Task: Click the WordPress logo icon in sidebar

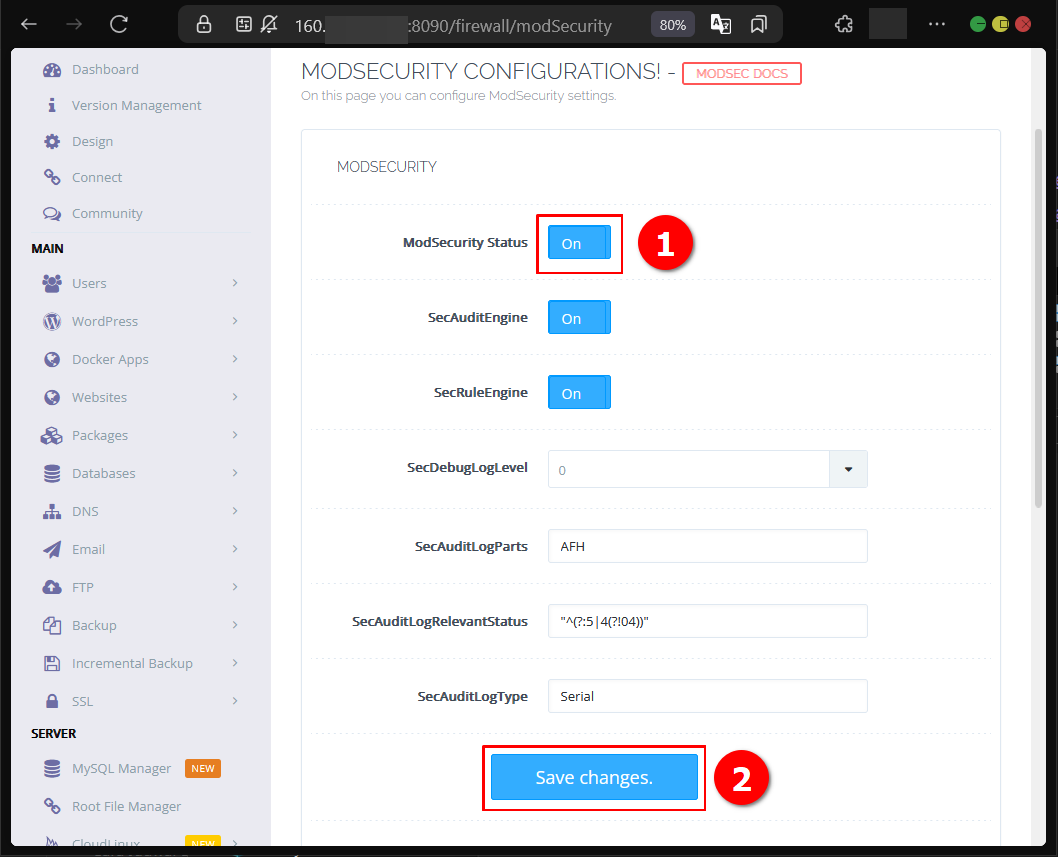Action: [x=52, y=322]
